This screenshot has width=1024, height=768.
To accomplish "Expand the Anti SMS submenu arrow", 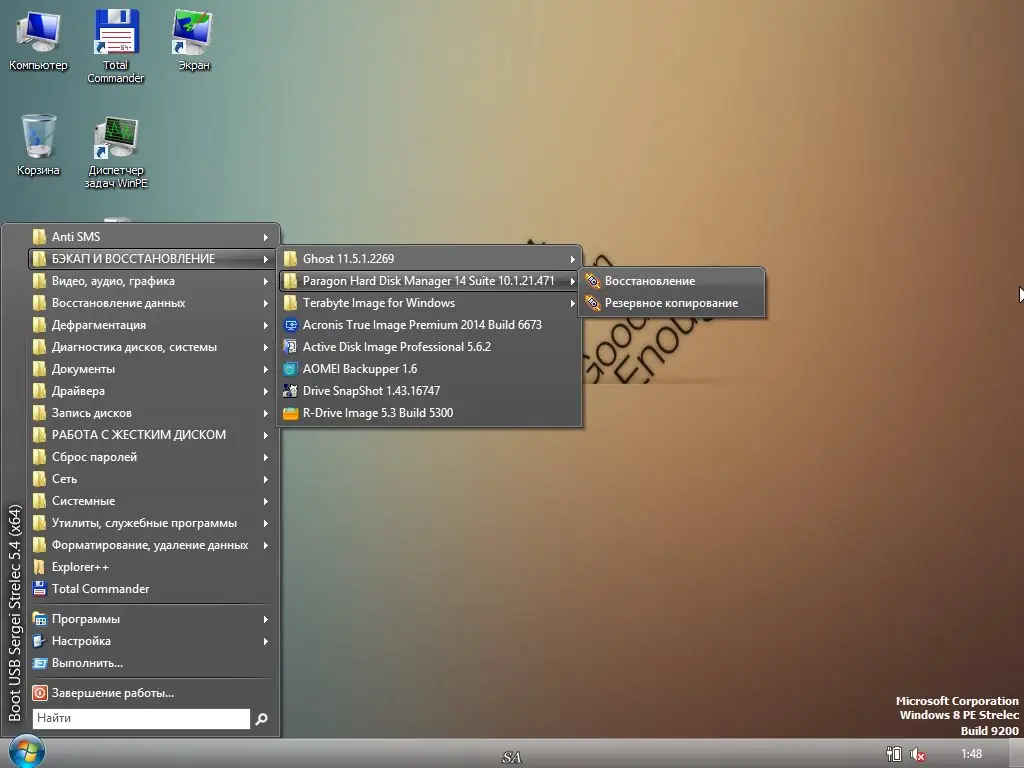I will pyautogui.click(x=266, y=237).
